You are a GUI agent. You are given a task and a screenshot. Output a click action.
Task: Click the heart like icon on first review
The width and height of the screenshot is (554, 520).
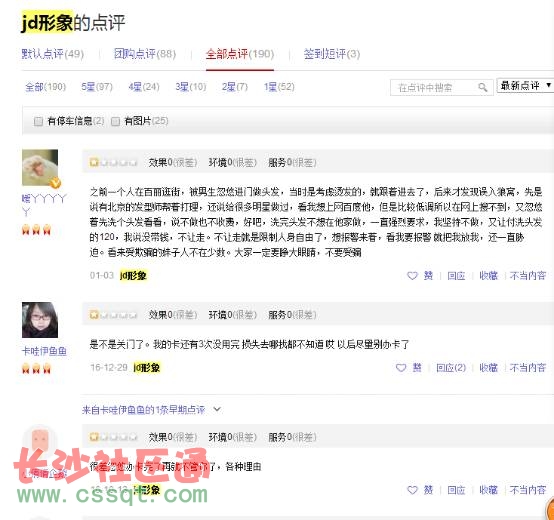pyautogui.click(x=412, y=276)
